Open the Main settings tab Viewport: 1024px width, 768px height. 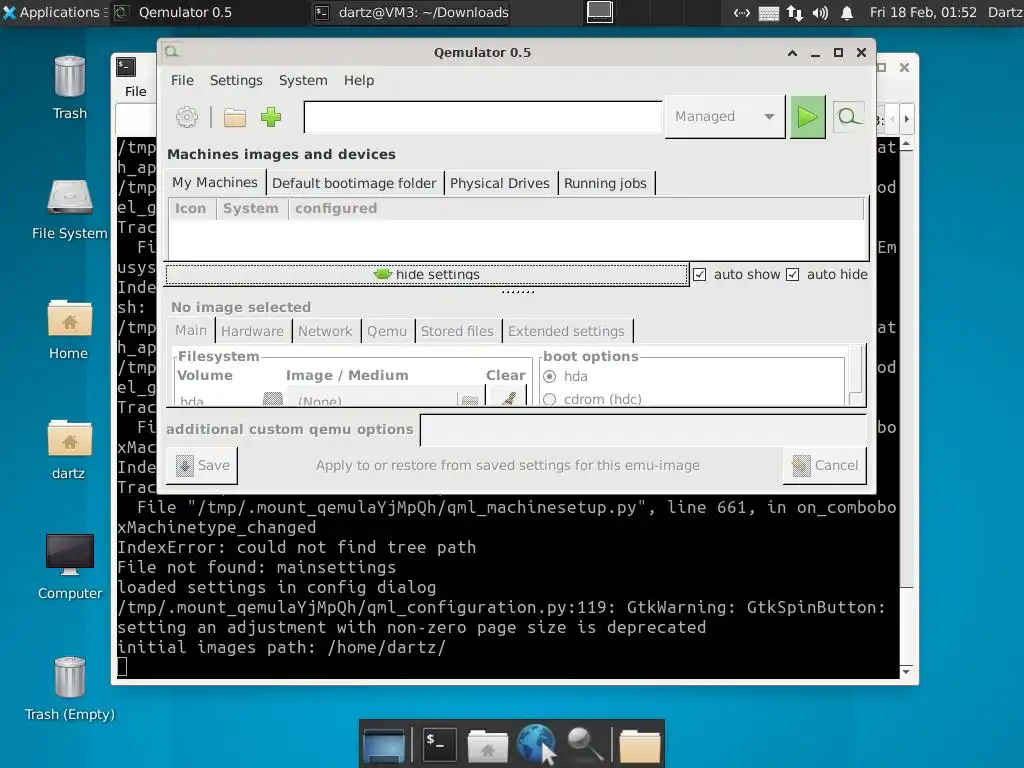pyautogui.click(x=191, y=330)
